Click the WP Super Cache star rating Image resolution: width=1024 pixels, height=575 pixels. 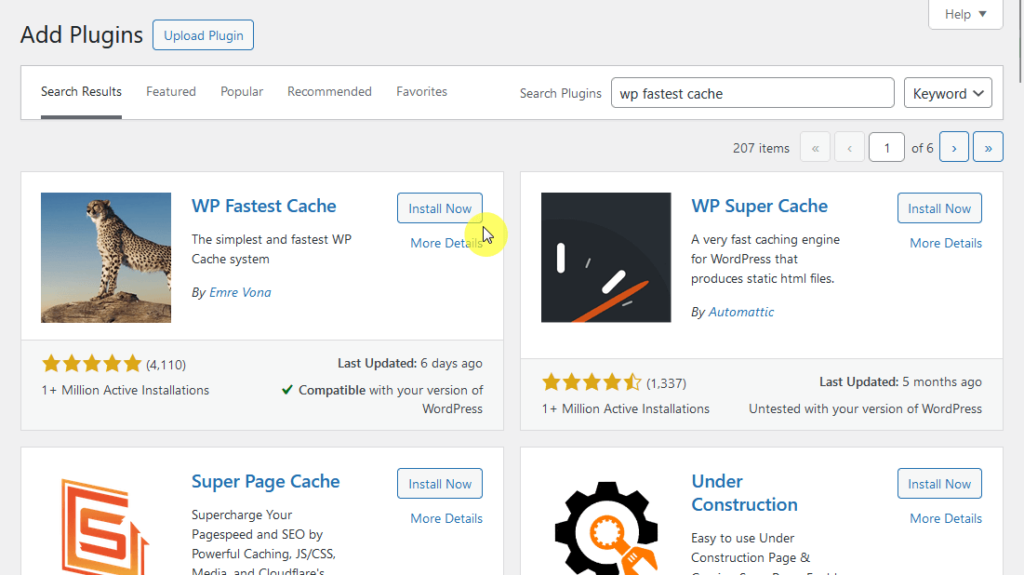592,382
